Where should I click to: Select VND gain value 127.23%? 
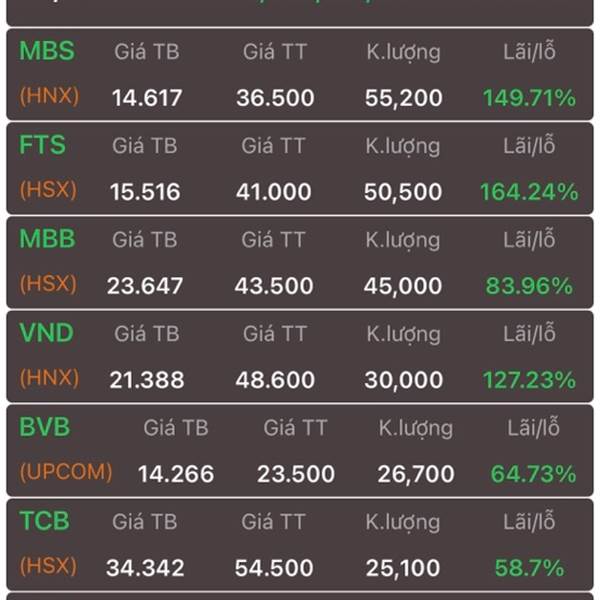529,380
